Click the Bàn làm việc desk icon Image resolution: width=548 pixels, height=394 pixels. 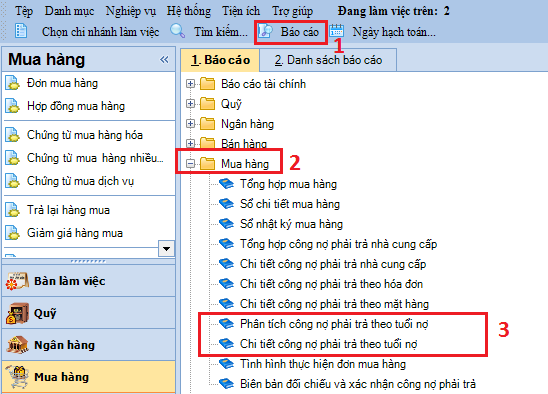[17, 281]
